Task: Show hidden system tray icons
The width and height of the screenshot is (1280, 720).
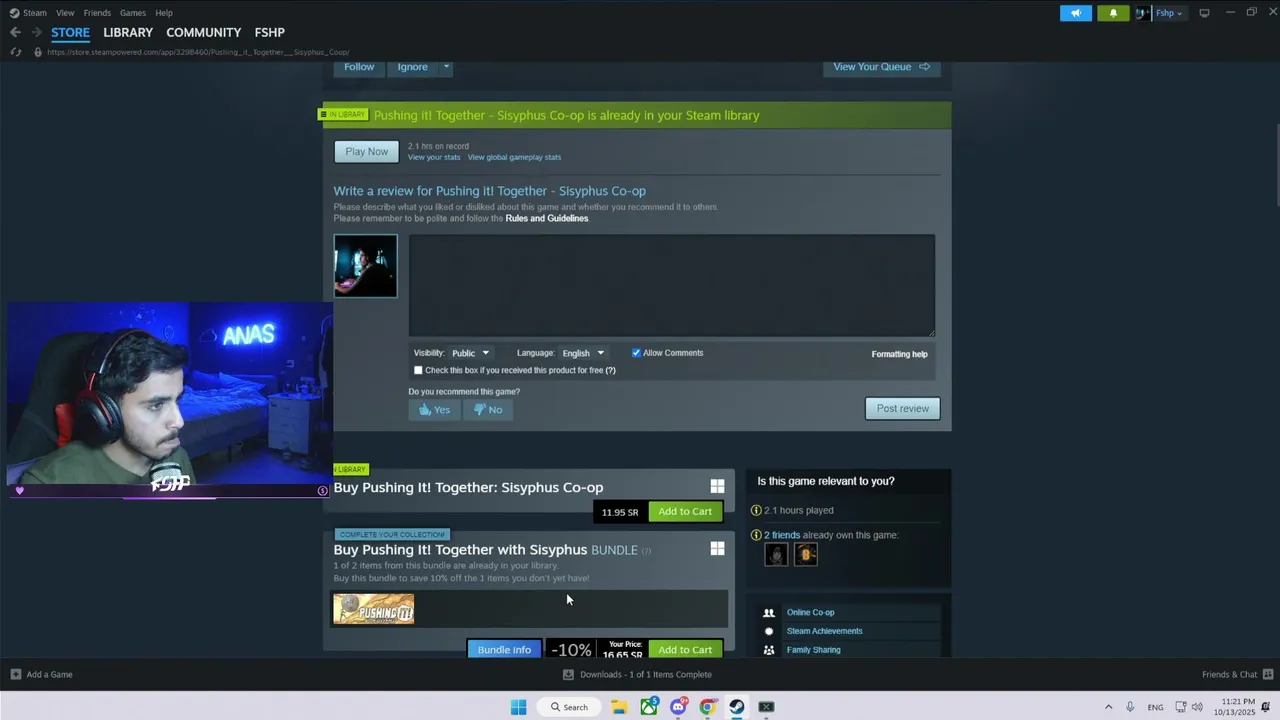Action: [x=1108, y=707]
